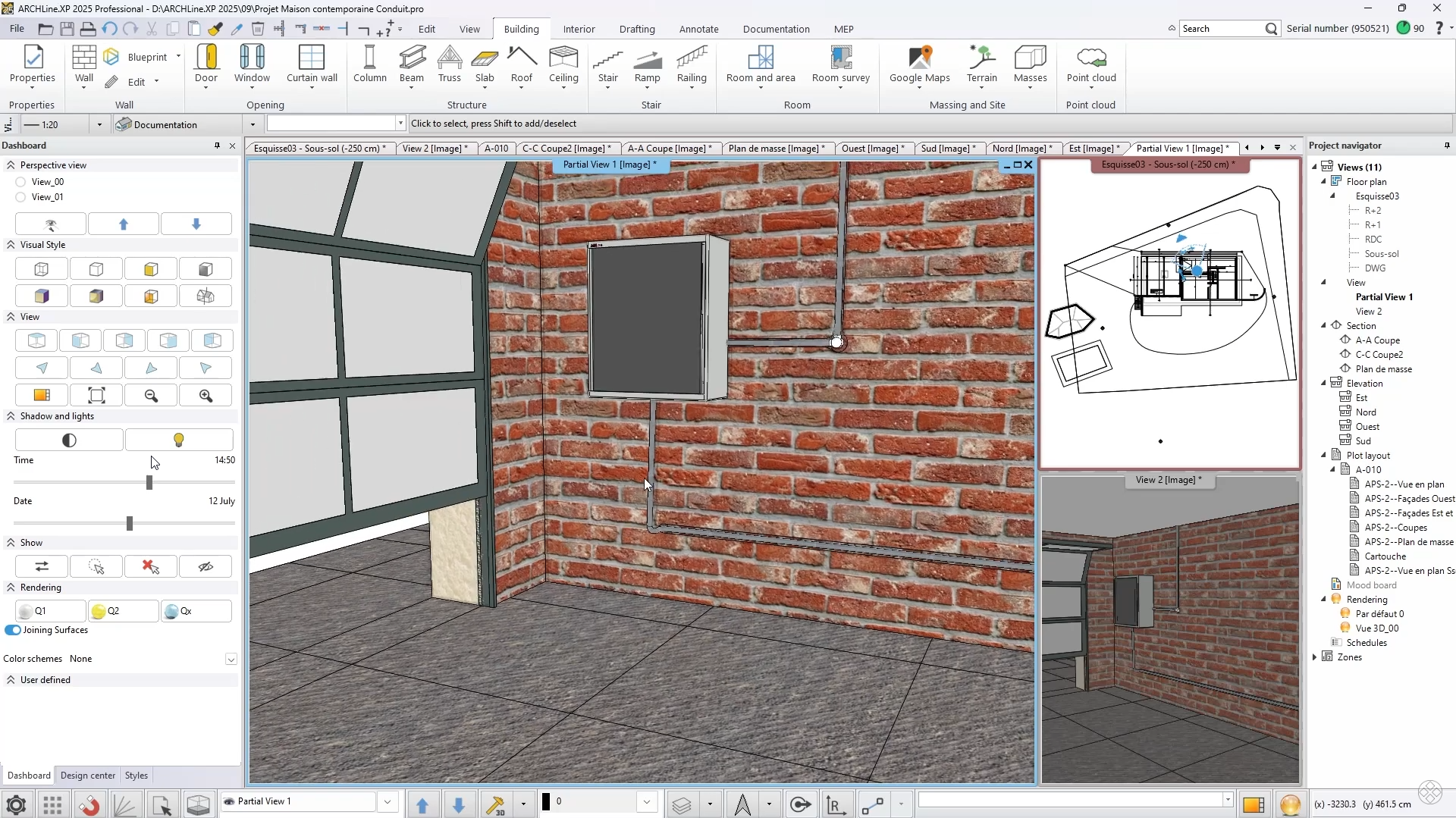Click the Q2 rendering button

coord(123,611)
